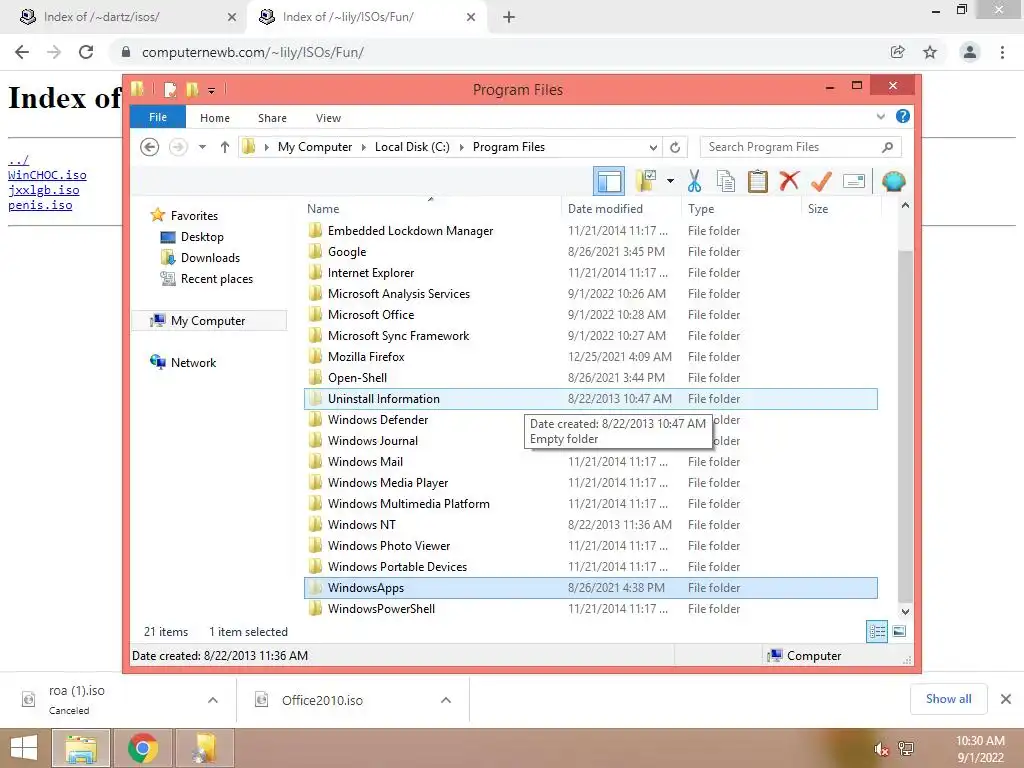Screen dimensions: 1024x768
Task: Click My Computer in address breadcrumb
Action: click(315, 147)
